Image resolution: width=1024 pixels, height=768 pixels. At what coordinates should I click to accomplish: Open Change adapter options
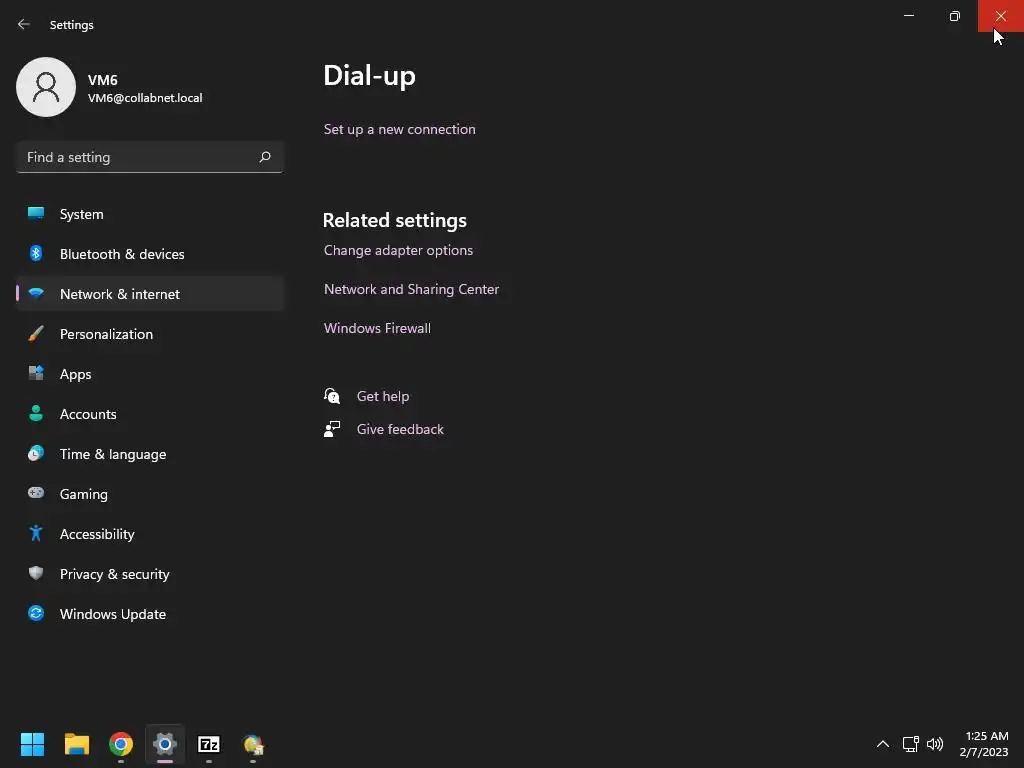398,250
